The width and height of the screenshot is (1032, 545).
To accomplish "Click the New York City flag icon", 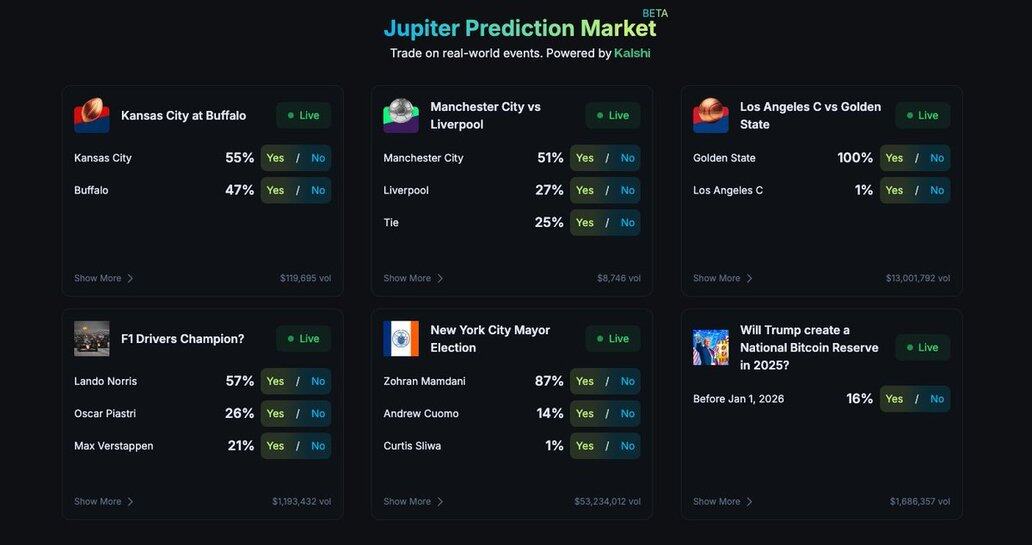I will pos(401,339).
